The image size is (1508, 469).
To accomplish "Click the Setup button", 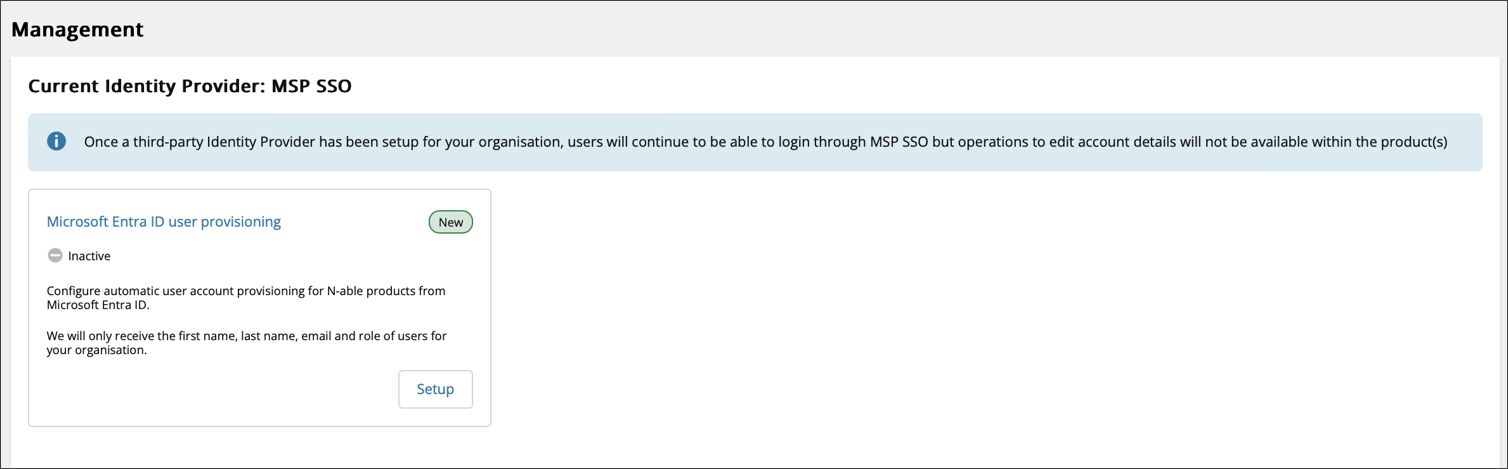I will point(435,389).
